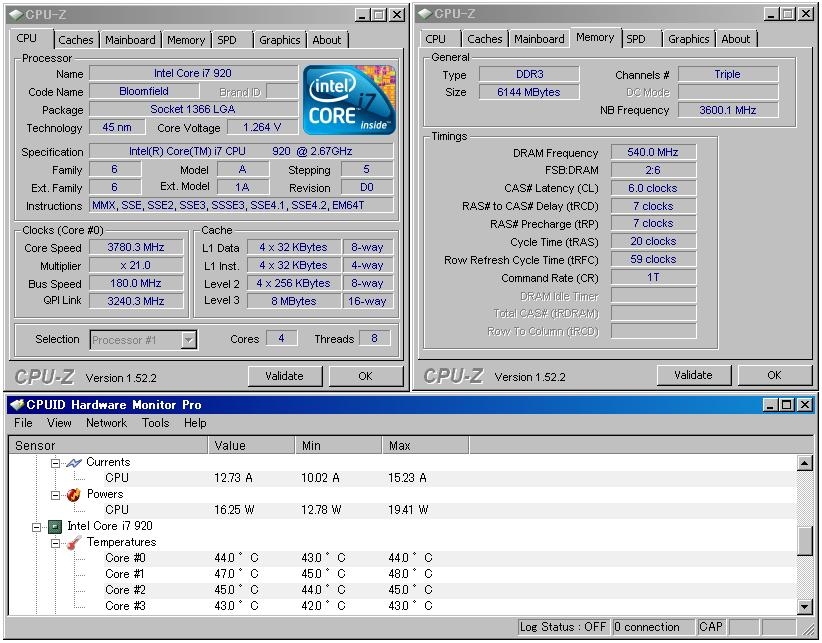Screen dimensions: 822x643
Task: Click the Currents lightning graph icon
Action: [73, 462]
